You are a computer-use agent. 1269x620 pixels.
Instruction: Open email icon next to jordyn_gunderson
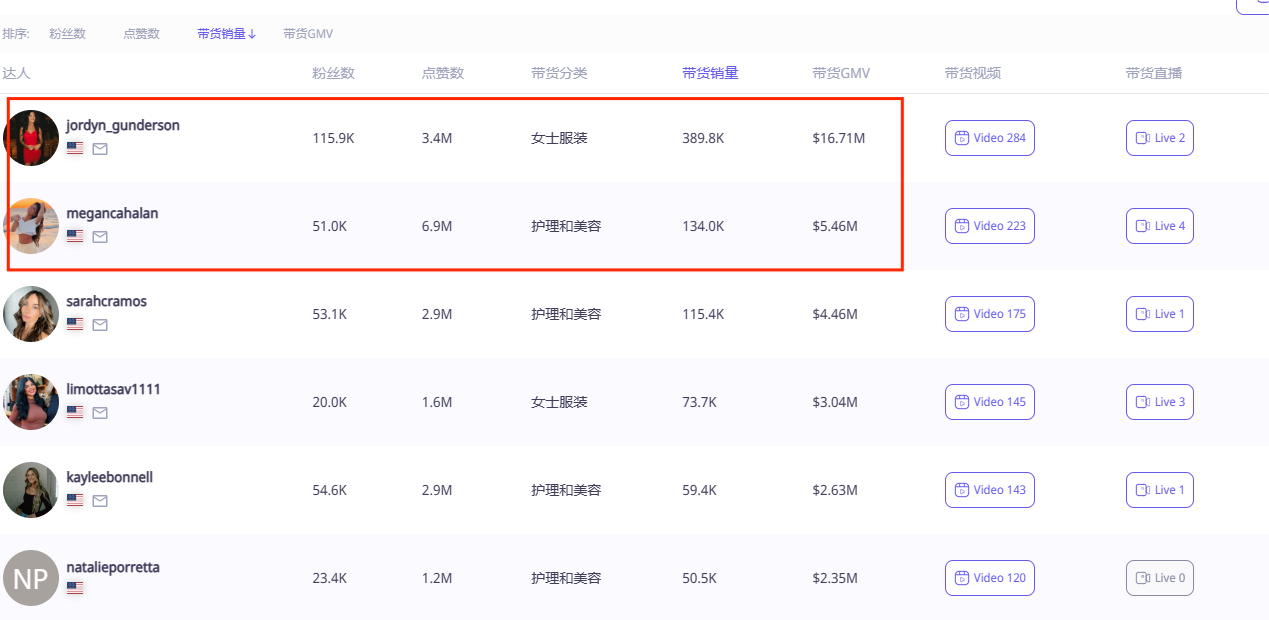[x=100, y=149]
